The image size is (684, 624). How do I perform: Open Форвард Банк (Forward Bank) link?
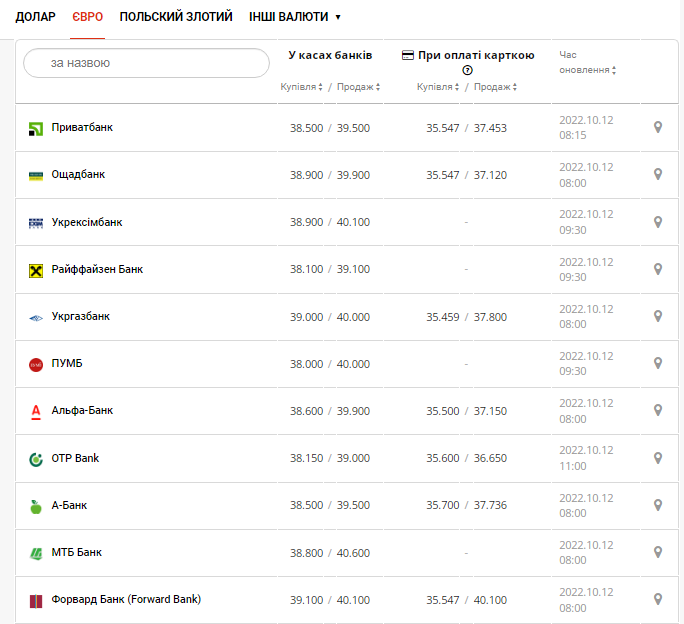(x=126, y=600)
